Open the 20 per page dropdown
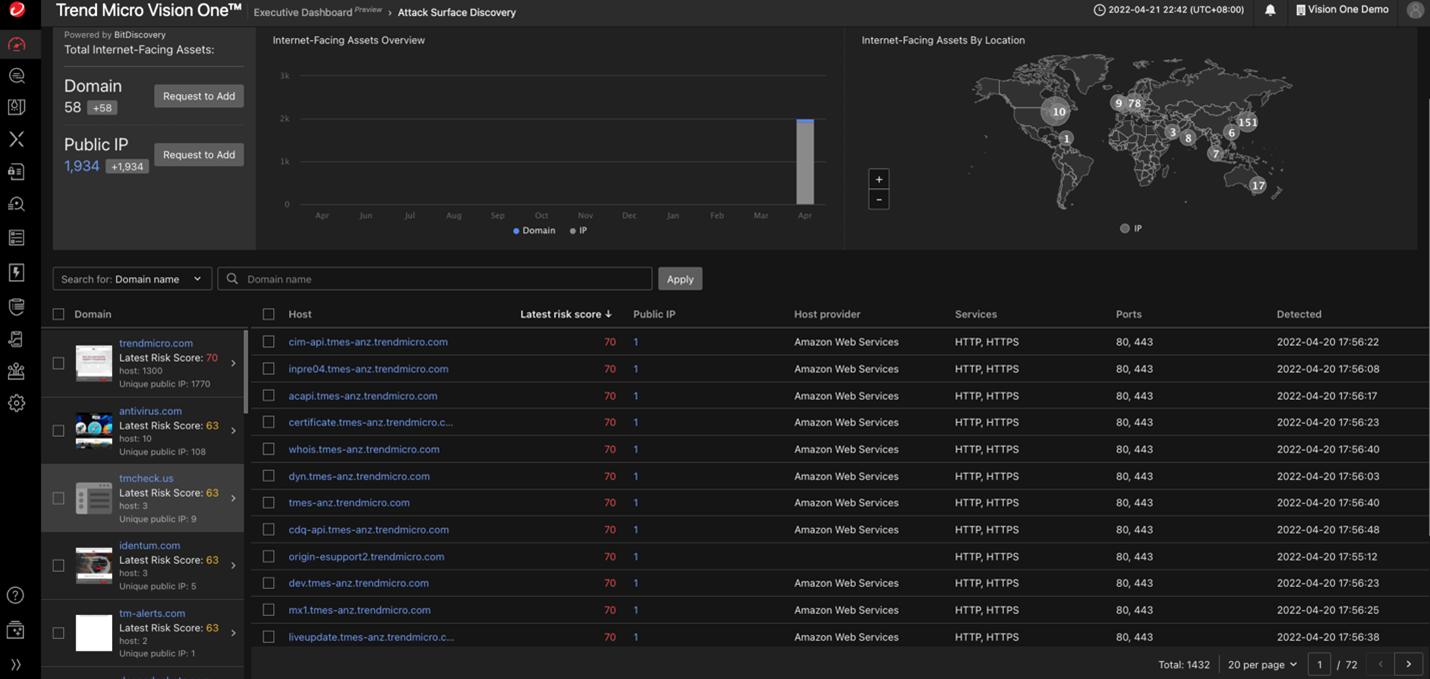 [1263, 664]
